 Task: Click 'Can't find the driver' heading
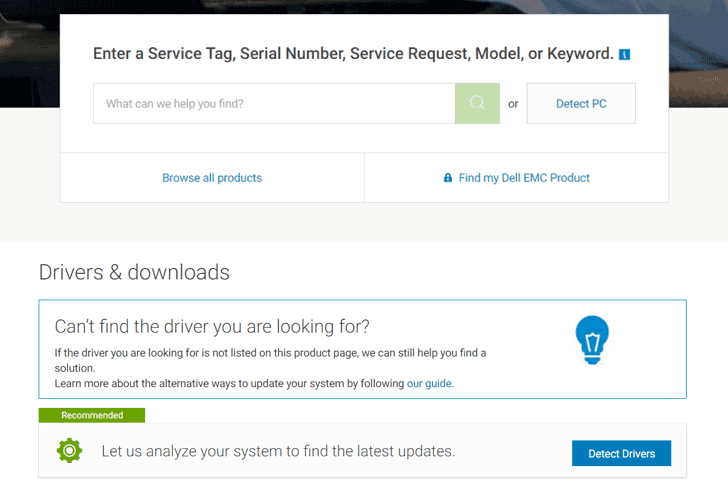[x=212, y=327]
